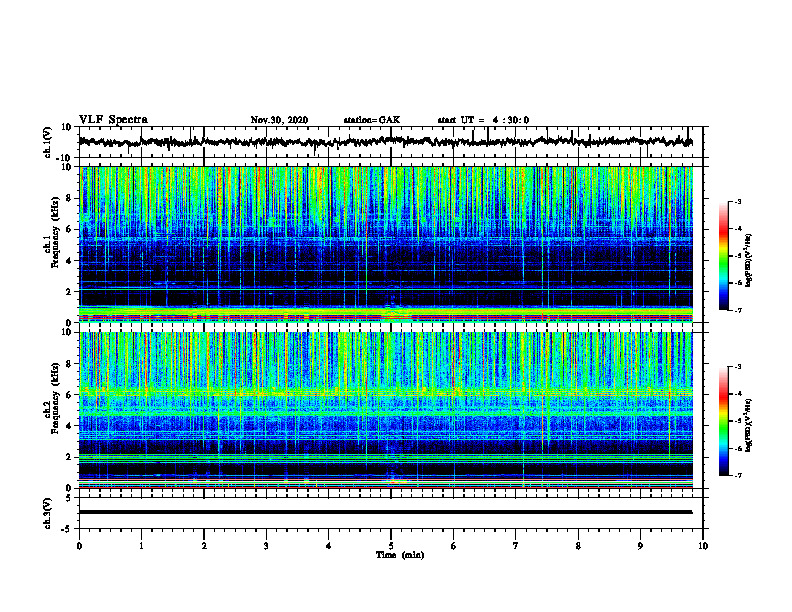Click the ch.2 "Frequency (kHz)" axis label
792x612 pixels.
click(x=55, y=398)
